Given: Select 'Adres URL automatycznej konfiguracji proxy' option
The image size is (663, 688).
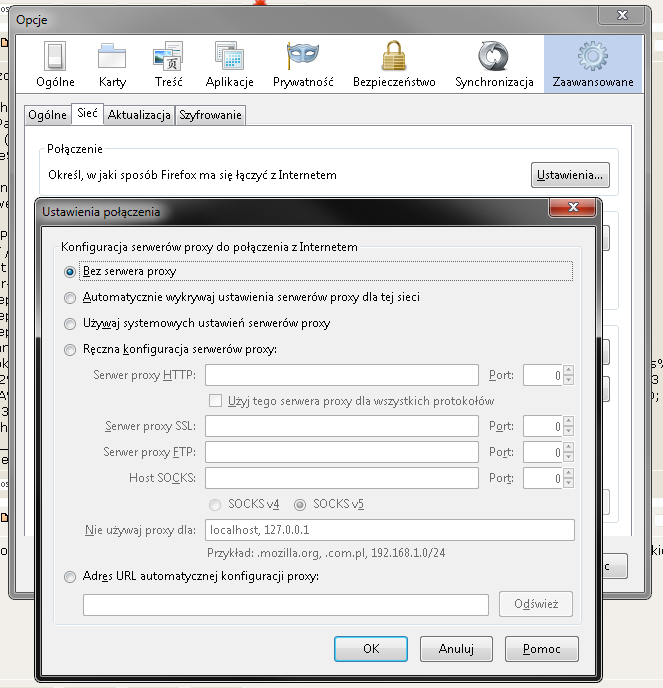Looking at the screenshot, I should [x=70, y=577].
